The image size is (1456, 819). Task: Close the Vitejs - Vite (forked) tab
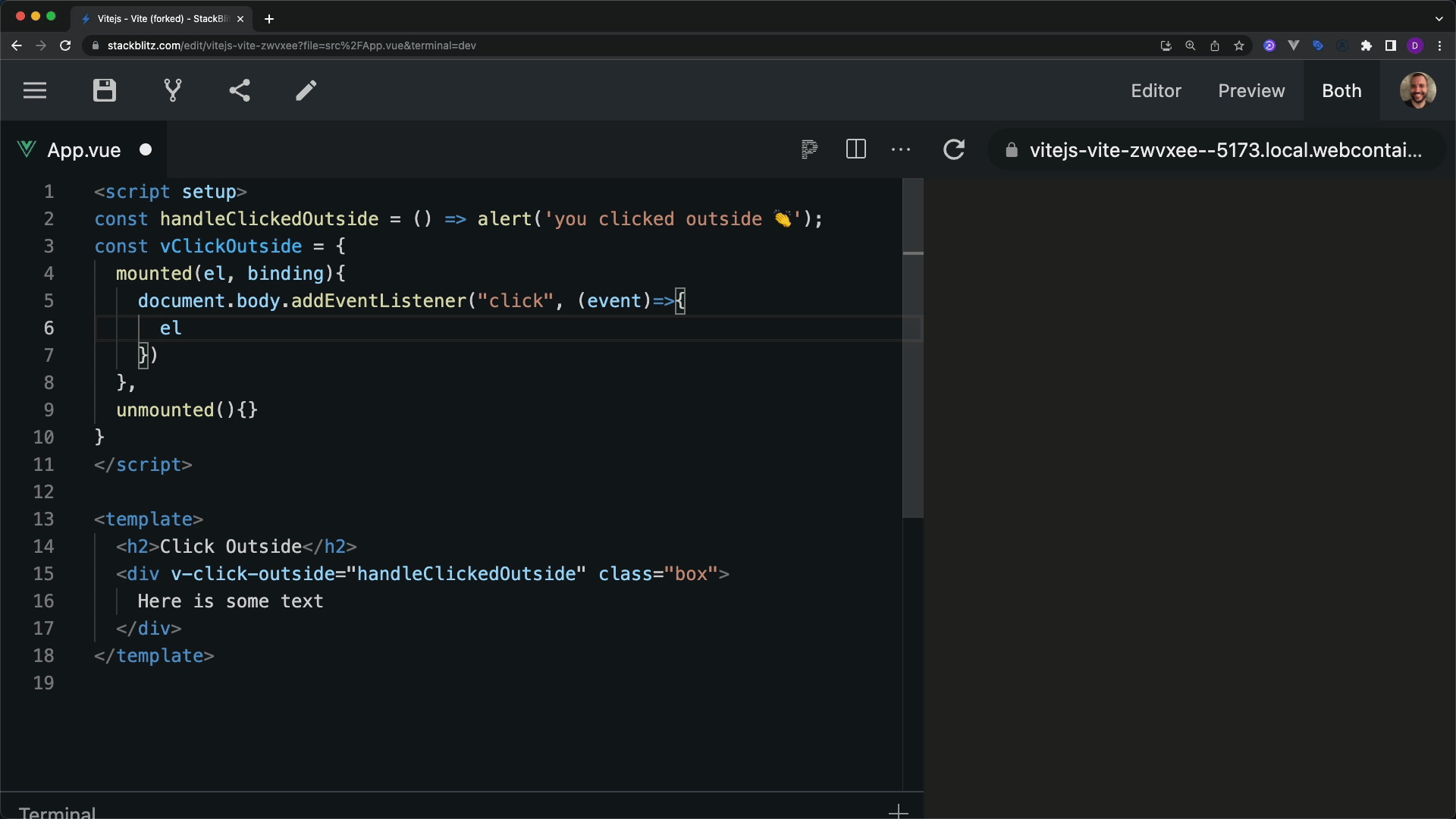pos(240,18)
